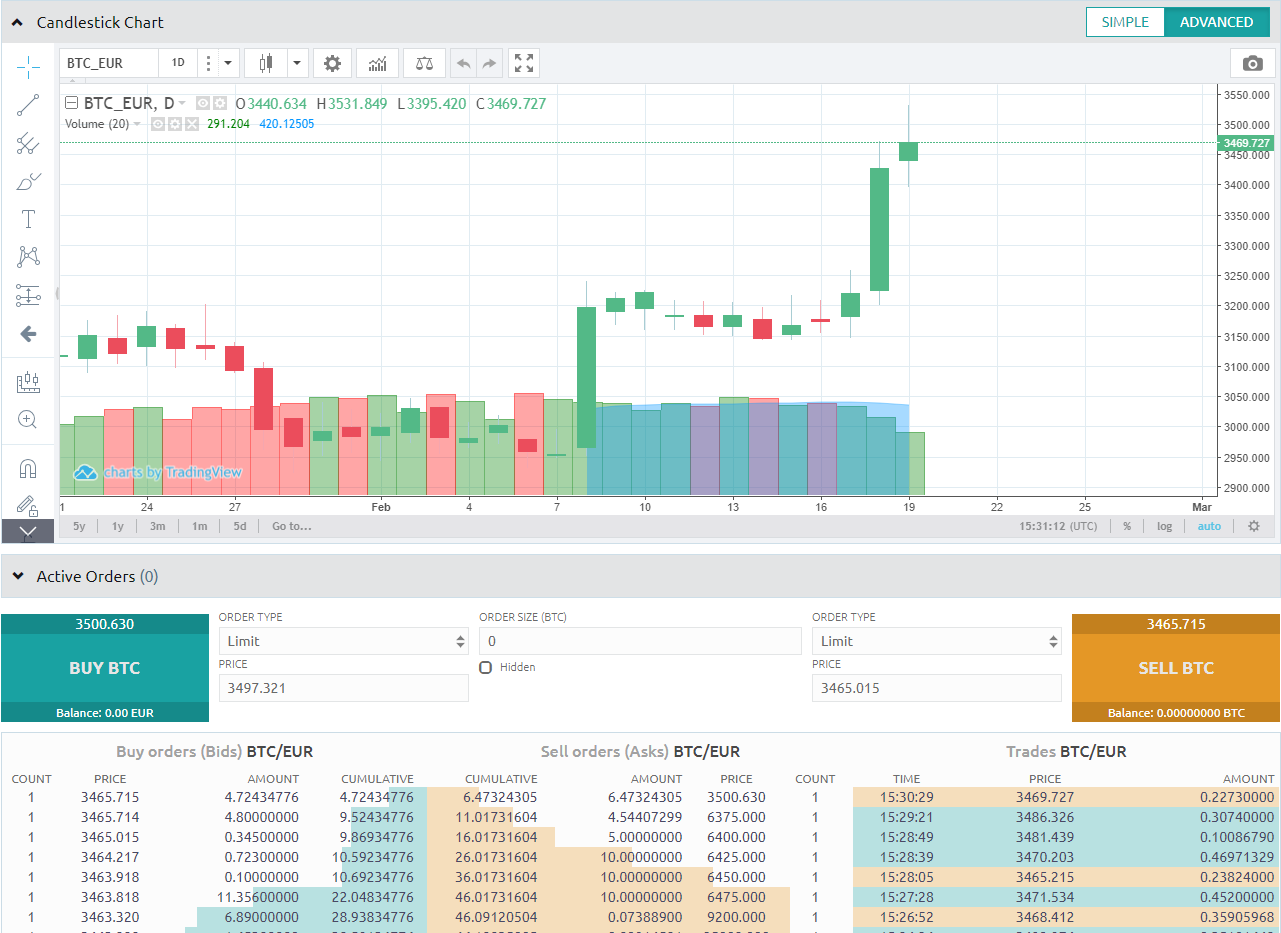Open the 15:31:12 (UTC) timezone menu
The image size is (1281, 933).
point(1058,526)
